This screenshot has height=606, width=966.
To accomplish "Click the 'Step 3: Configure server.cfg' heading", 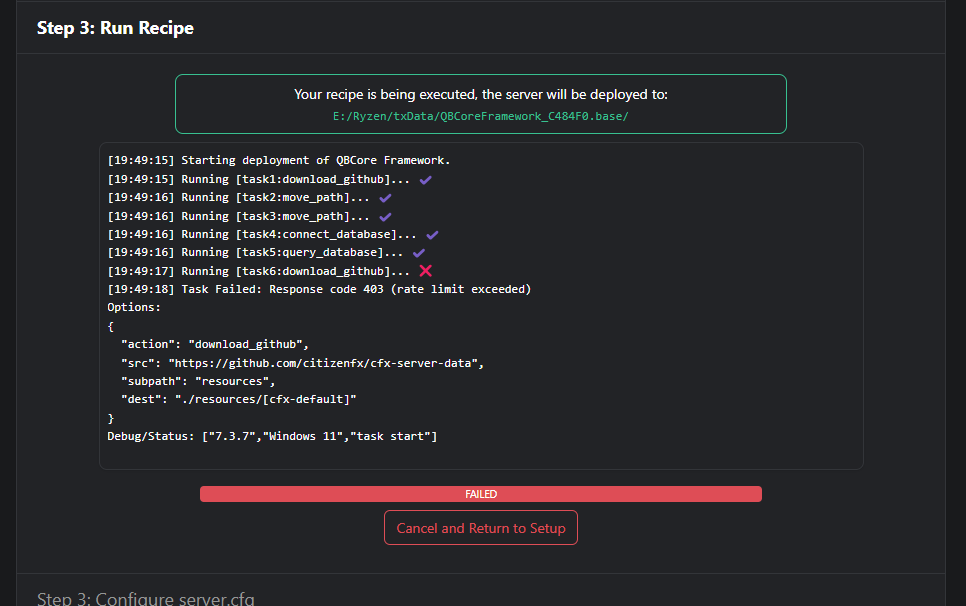I will [145, 599].
